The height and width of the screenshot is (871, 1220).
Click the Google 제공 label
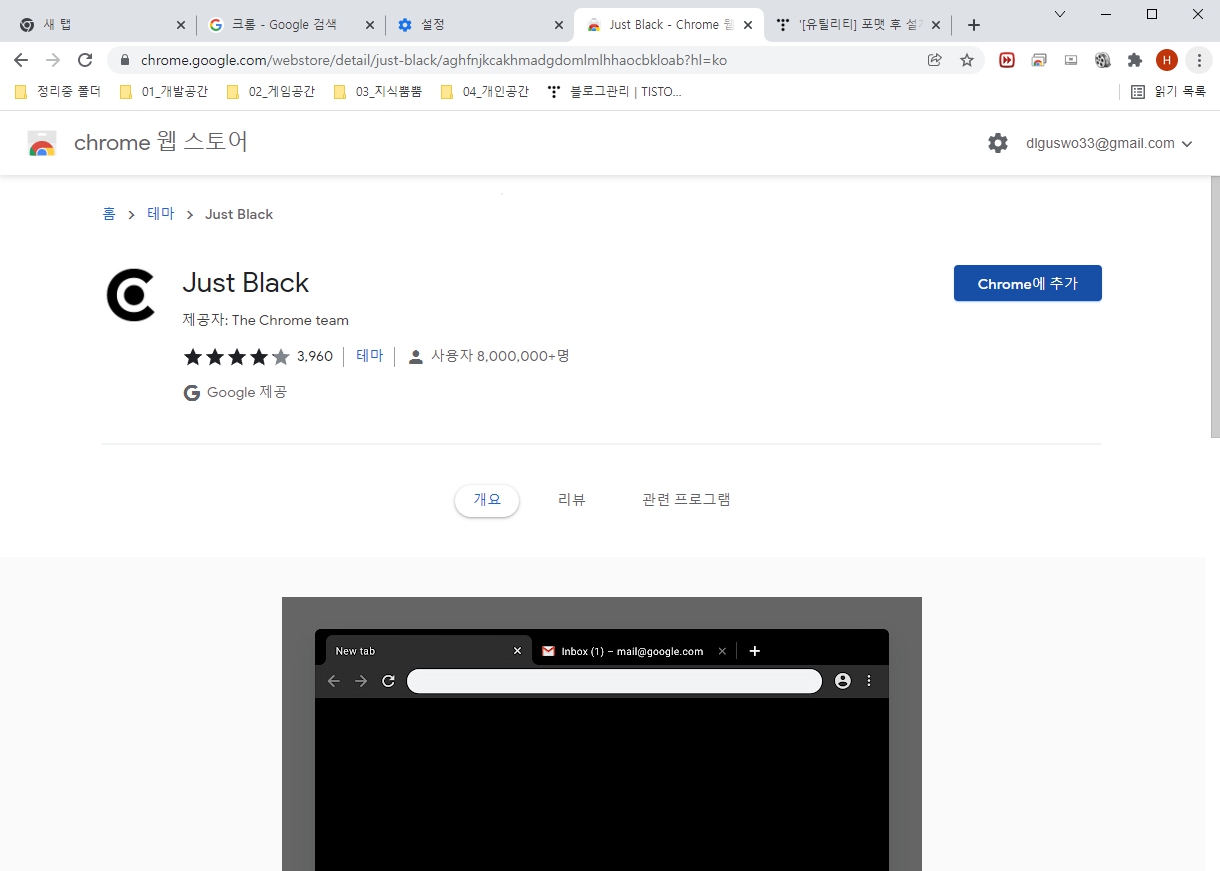tap(236, 393)
